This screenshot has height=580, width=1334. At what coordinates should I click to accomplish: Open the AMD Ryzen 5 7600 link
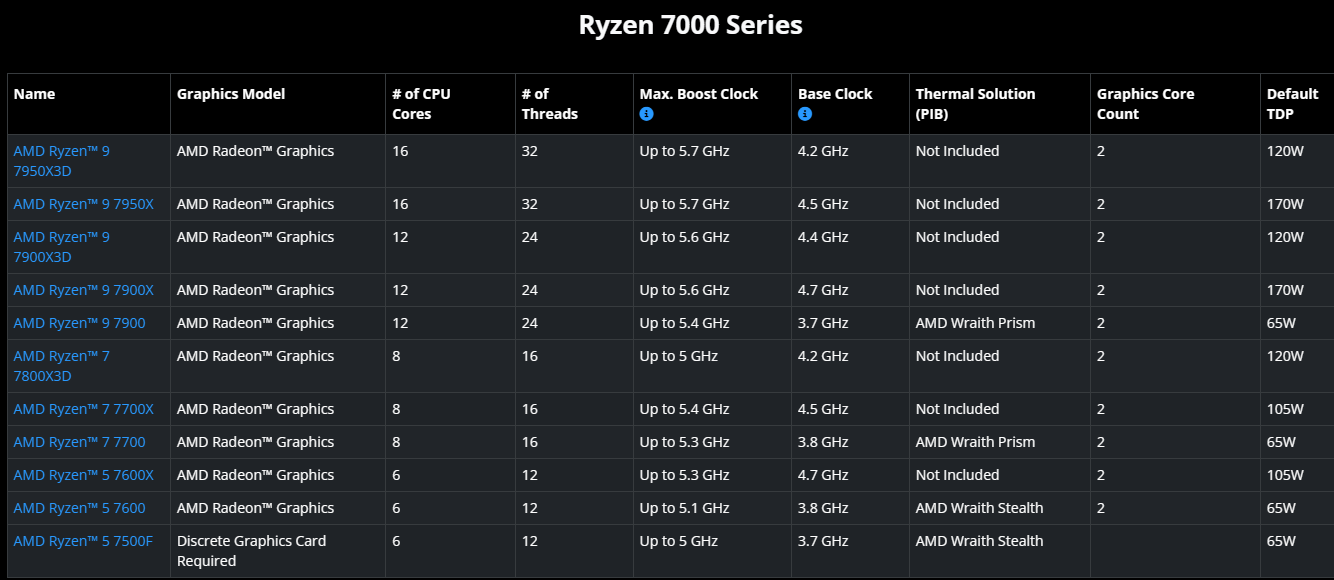[79, 508]
